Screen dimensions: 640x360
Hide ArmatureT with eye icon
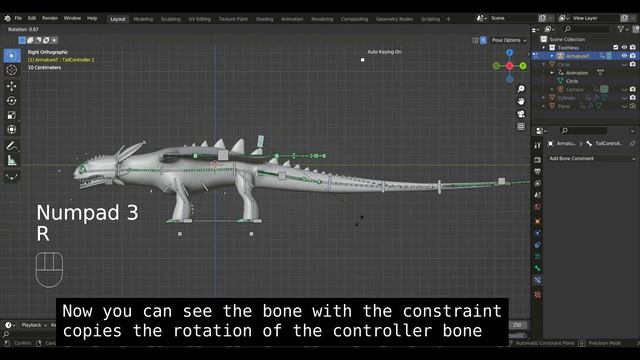(624, 56)
